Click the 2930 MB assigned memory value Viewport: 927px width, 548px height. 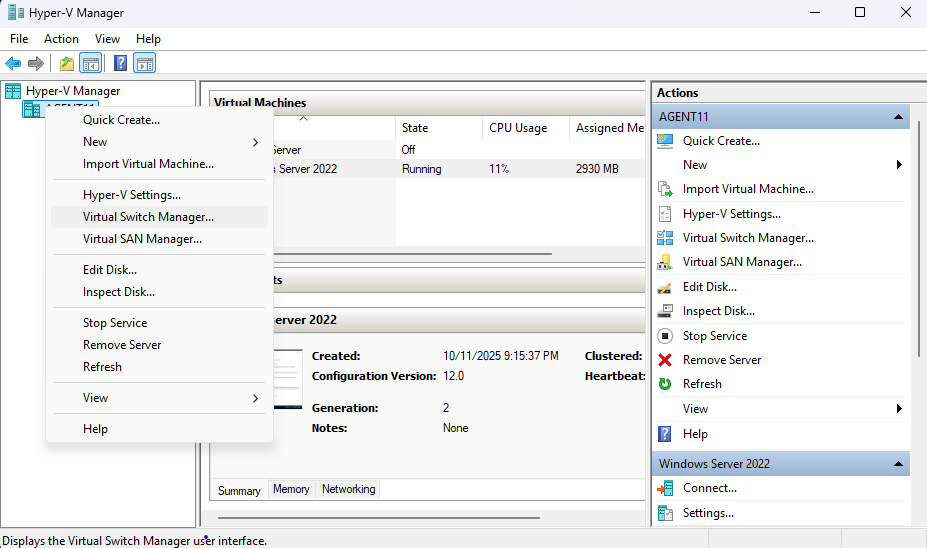tap(597, 169)
